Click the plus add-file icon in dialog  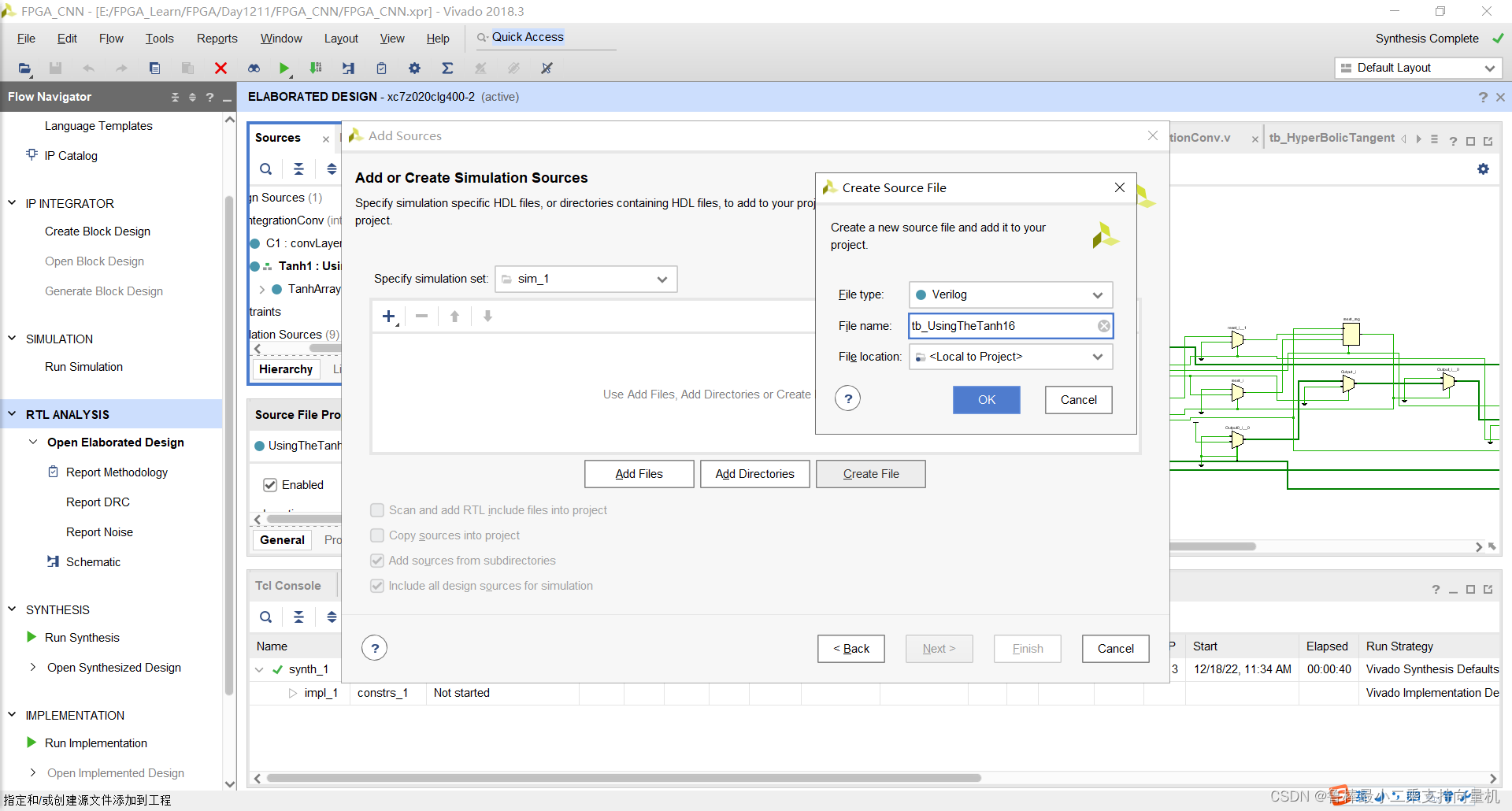pos(389,317)
